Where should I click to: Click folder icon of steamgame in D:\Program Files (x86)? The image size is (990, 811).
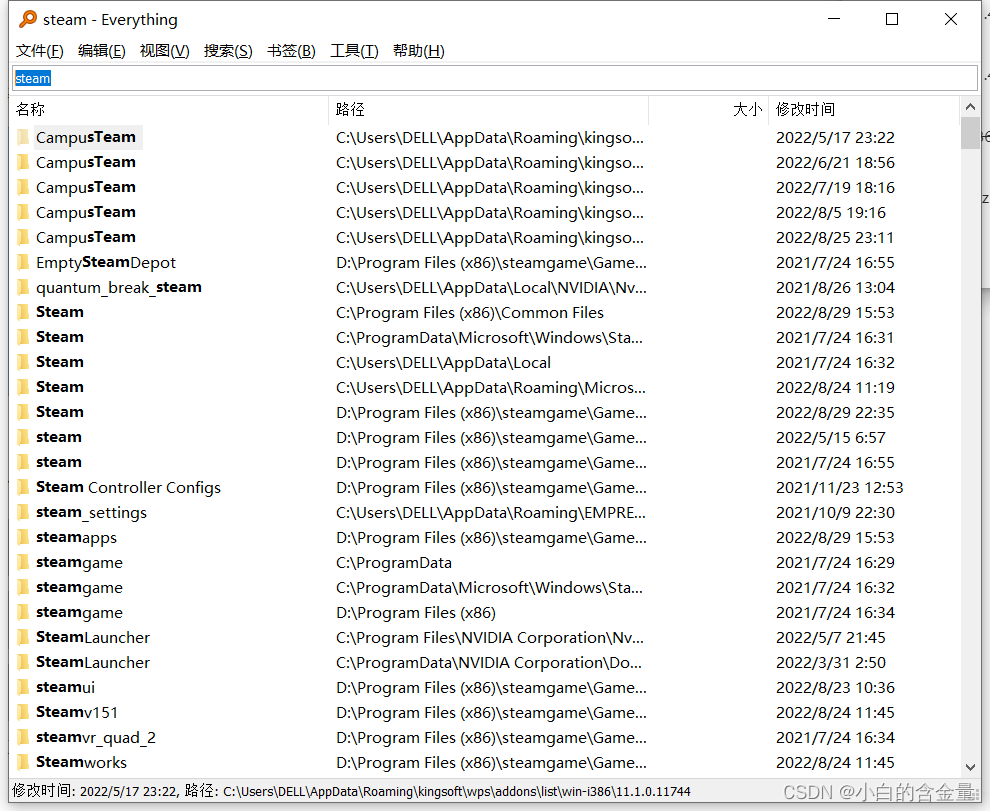tap(23, 612)
